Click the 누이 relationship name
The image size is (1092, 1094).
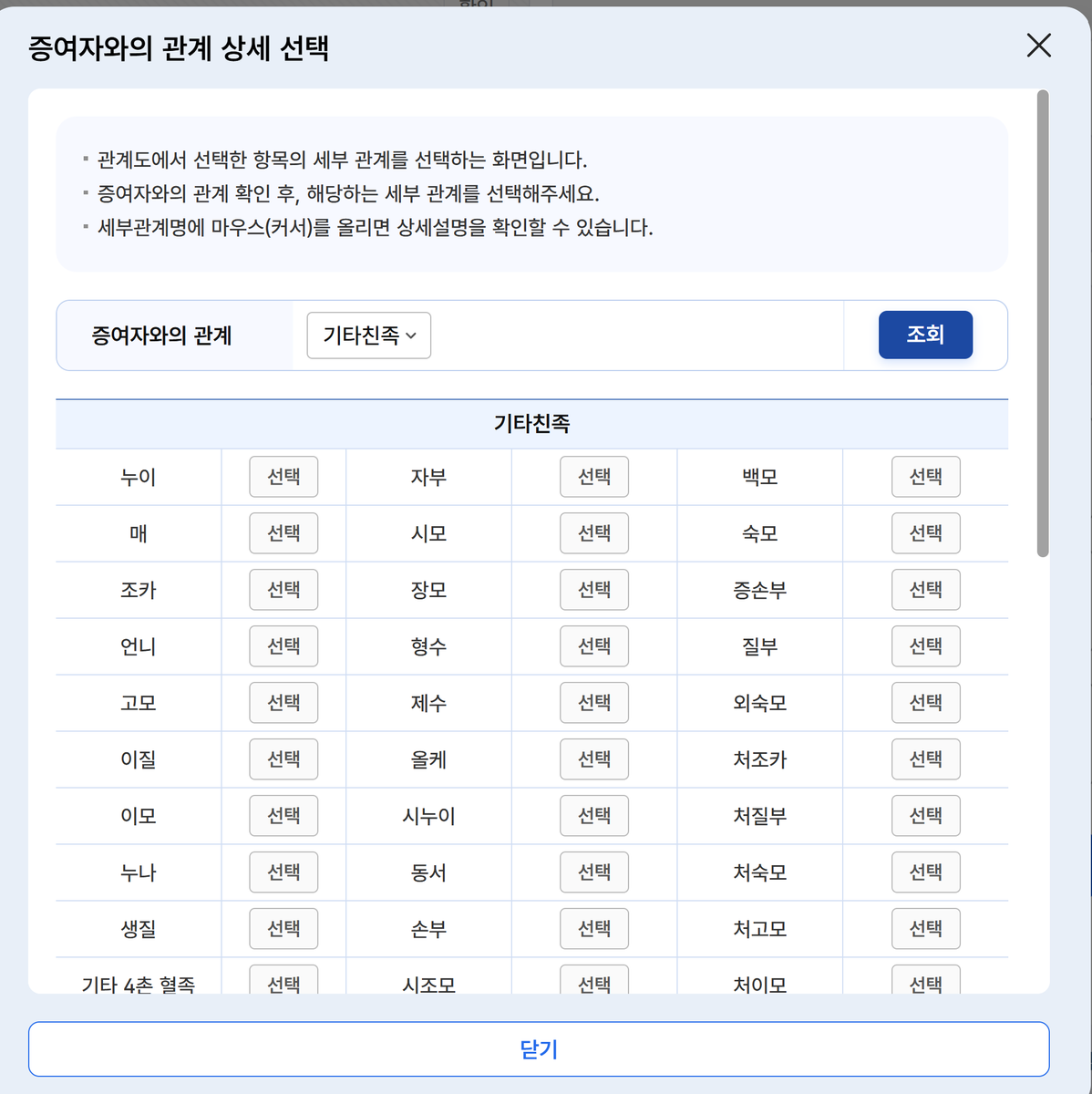[139, 477]
